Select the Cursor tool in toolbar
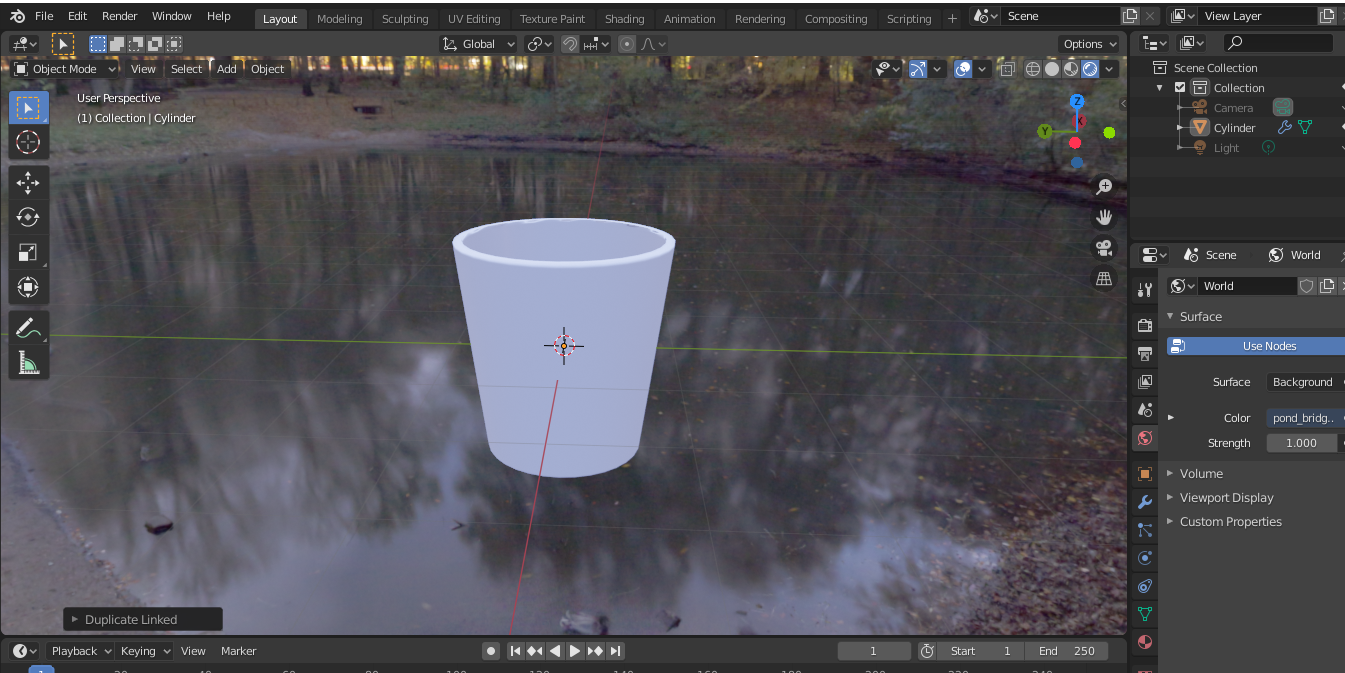 coord(28,142)
